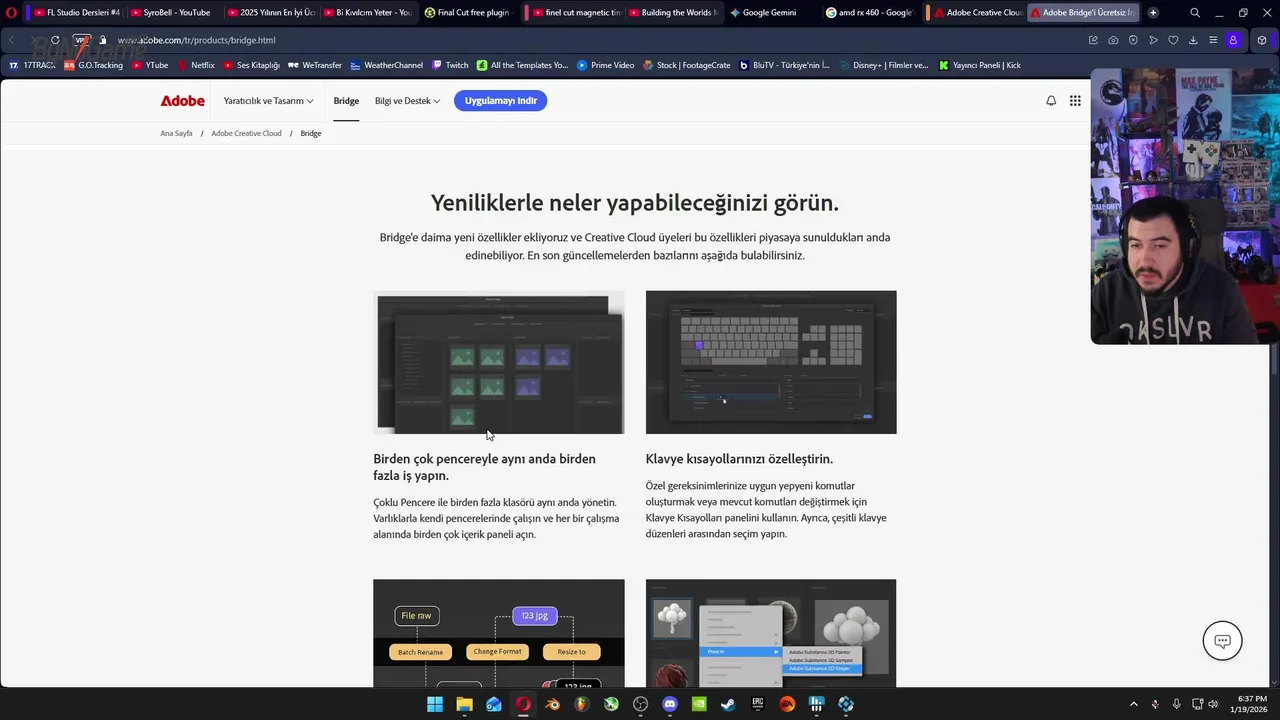The image size is (1280, 720).
Task: Show hidden system tray icons
Action: [x=1133, y=704]
